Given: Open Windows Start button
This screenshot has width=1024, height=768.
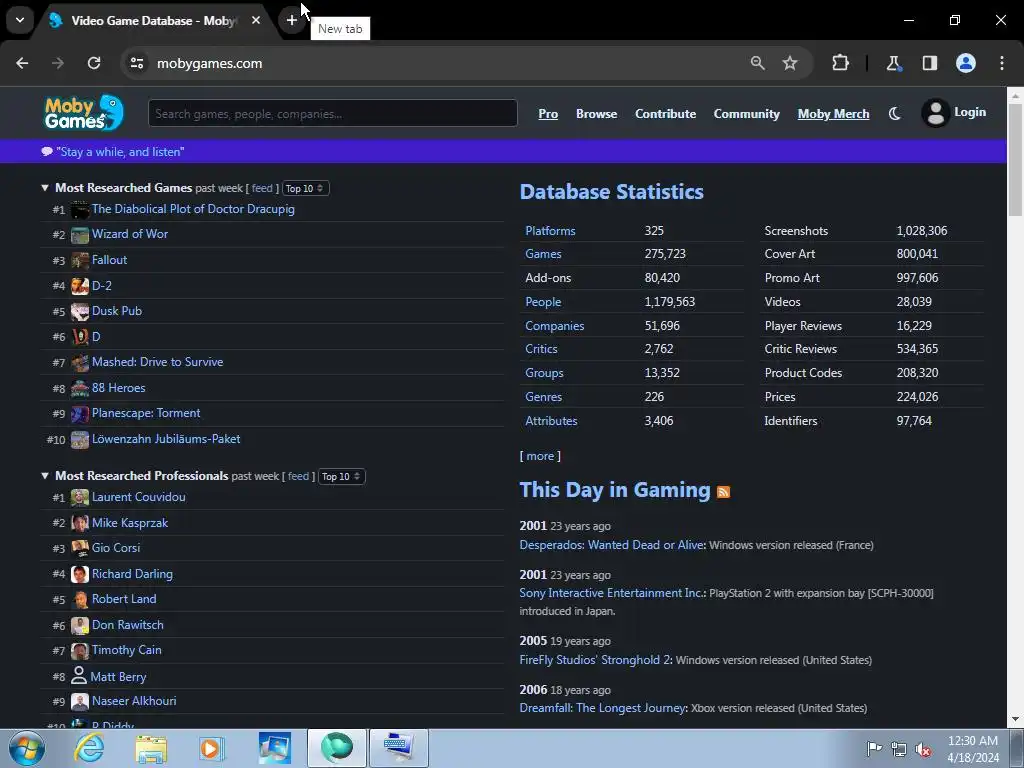Looking at the screenshot, I should pyautogui.click(x=27, y=748).
